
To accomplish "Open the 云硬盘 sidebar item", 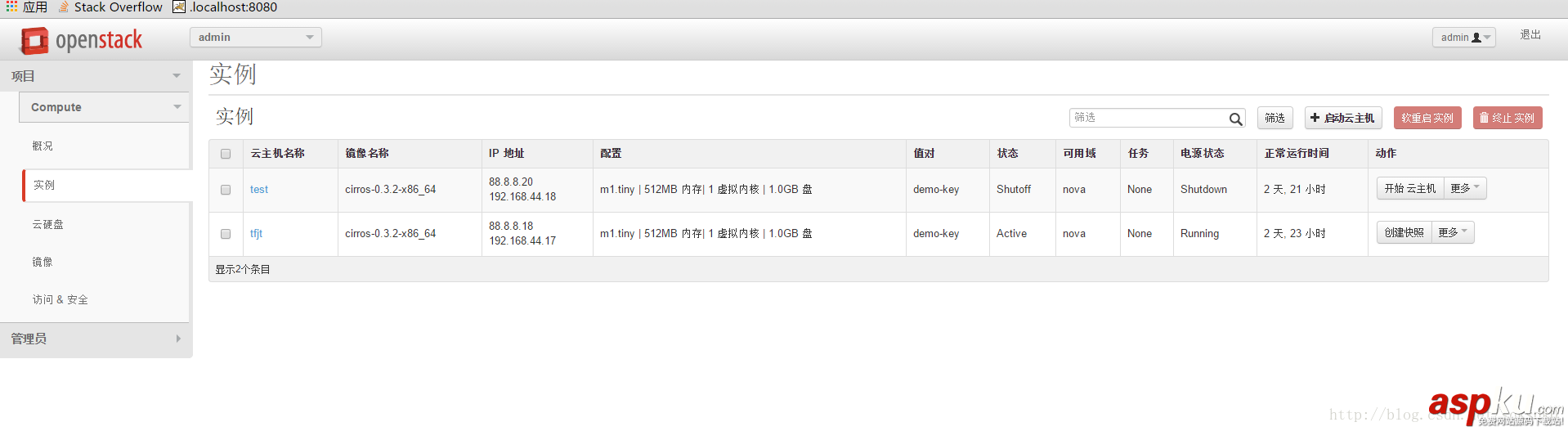I will coord(47,224).
